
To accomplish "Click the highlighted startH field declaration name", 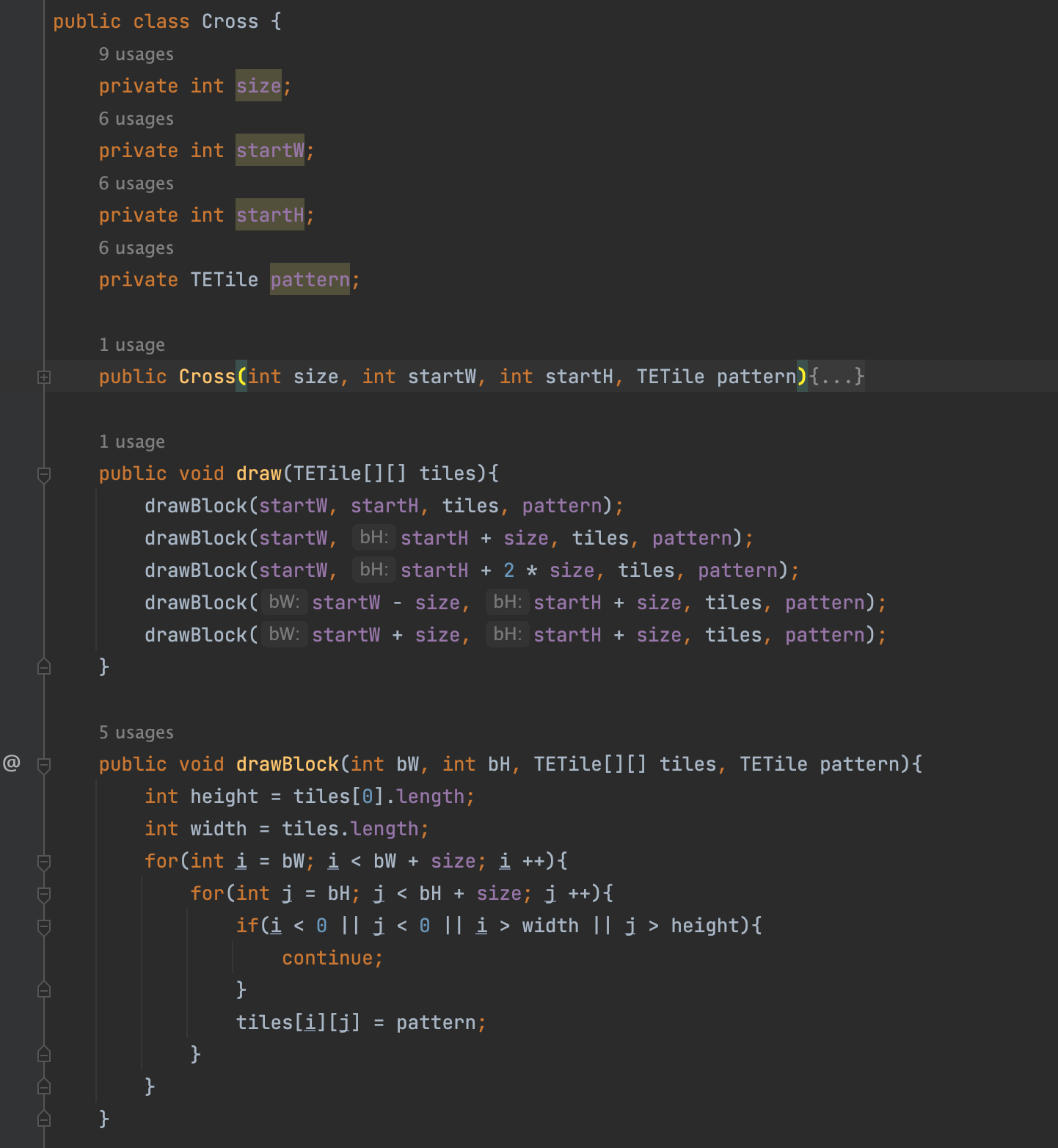I will click(x=269, y=215).
